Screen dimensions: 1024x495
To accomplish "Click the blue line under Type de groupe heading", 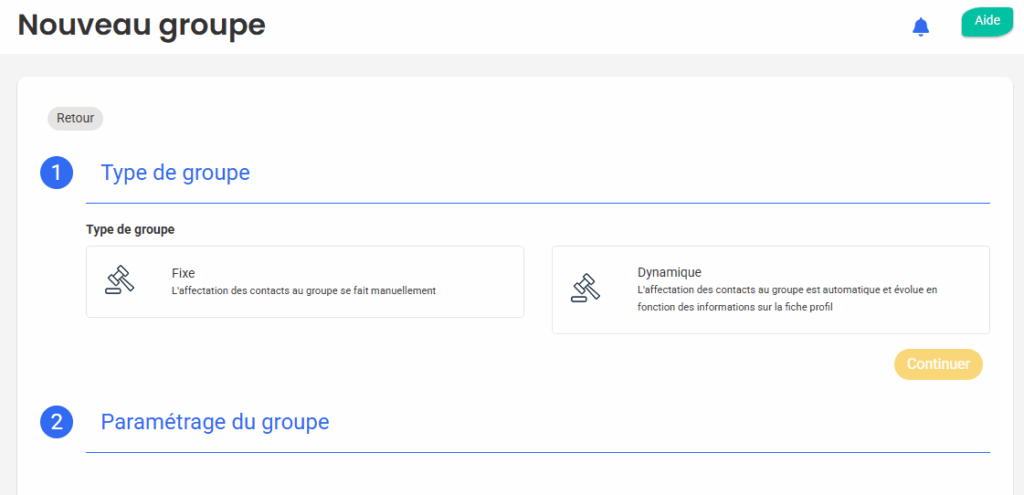I will (x=538, y=203).
